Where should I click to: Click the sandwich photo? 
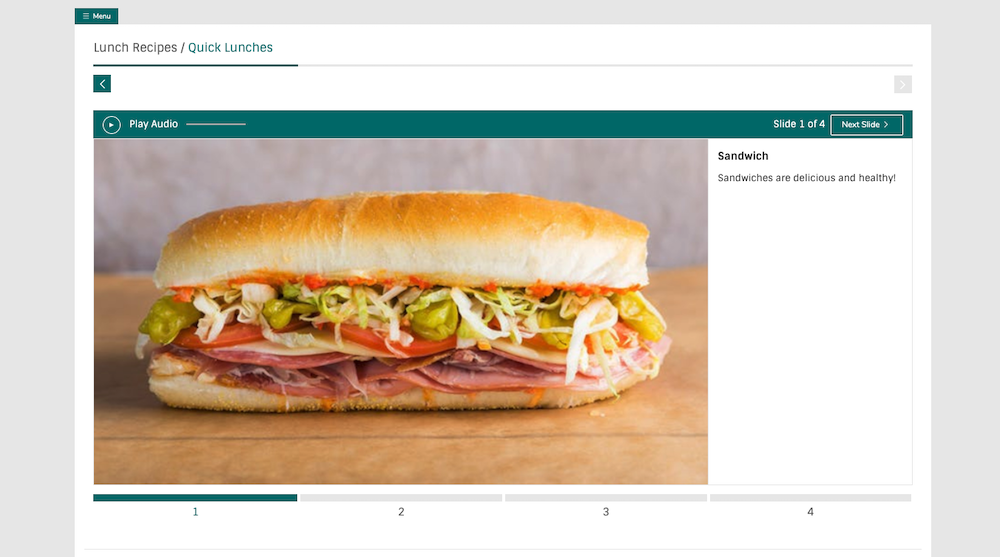tap(401, 311)
